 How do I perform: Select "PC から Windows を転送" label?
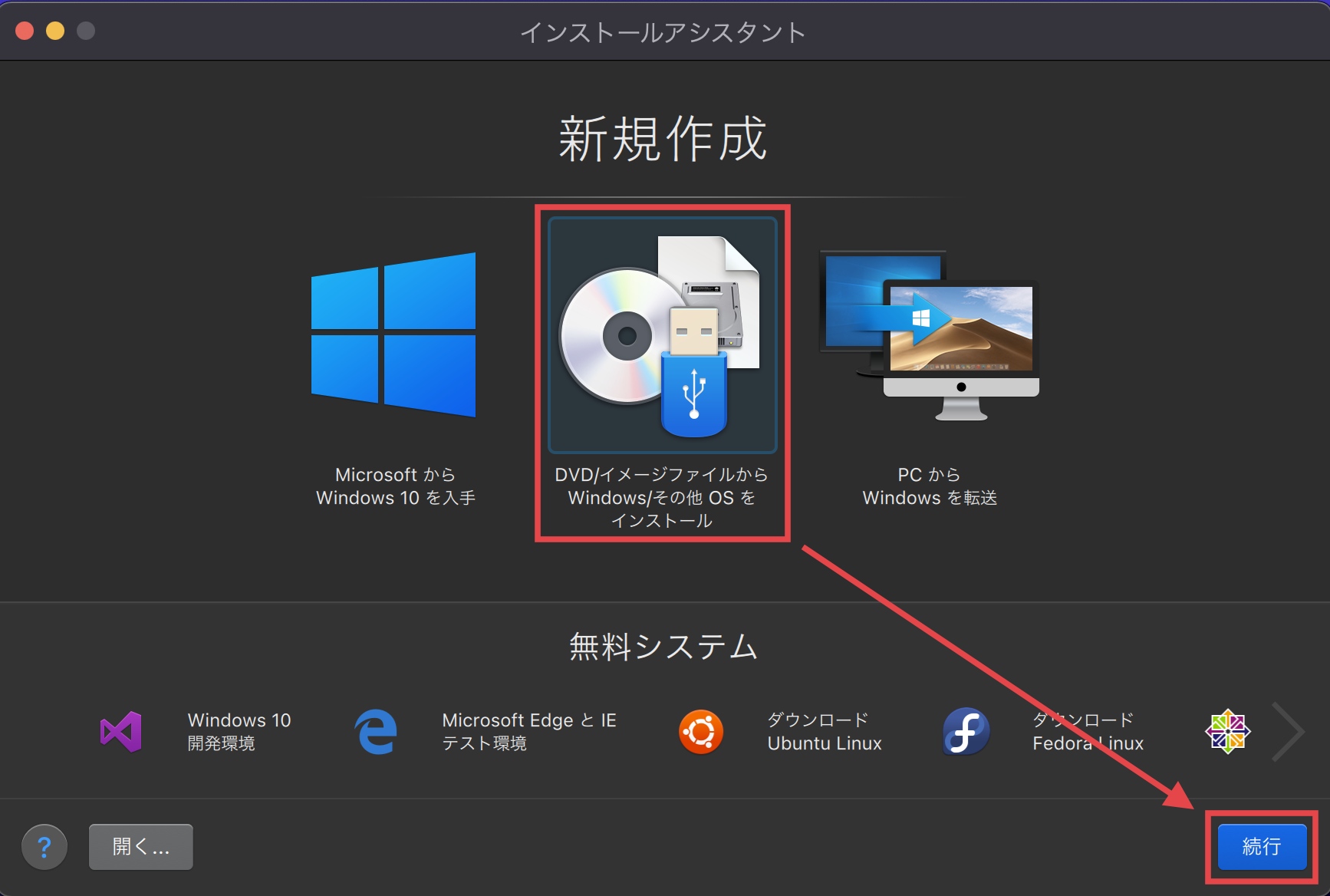[x=930, y=486]
